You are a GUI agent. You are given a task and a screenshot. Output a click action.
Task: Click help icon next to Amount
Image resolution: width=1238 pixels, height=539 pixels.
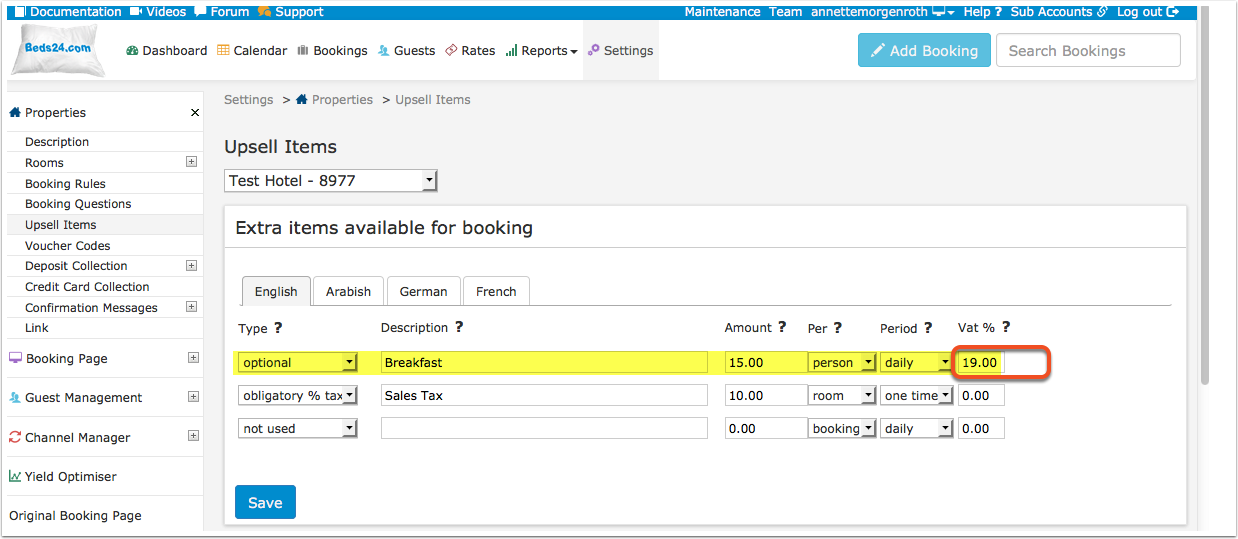[x=782, y=327]
